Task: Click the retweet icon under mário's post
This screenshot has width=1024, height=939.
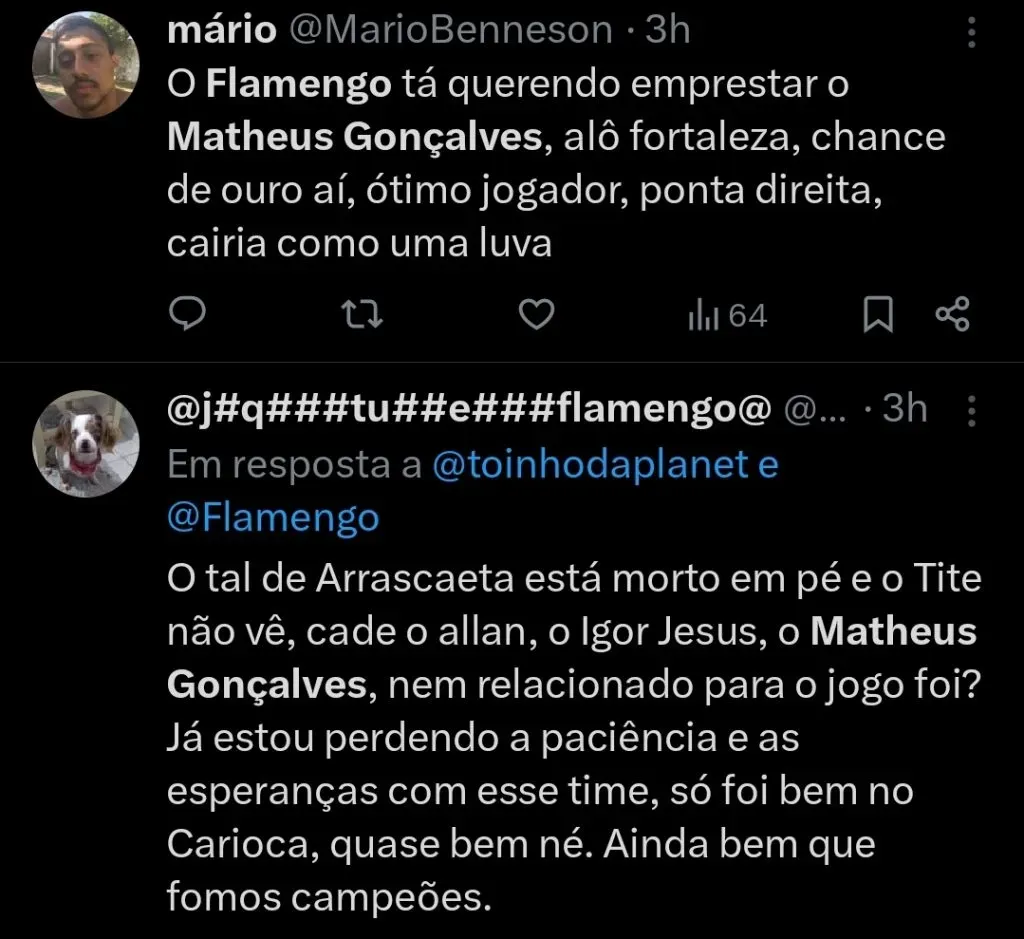Action: (361, 314)
